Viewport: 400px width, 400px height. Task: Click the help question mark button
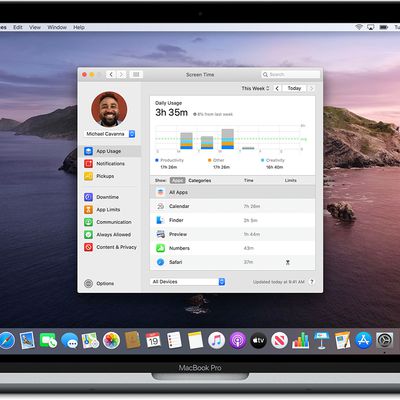click(x=312, y=282)
